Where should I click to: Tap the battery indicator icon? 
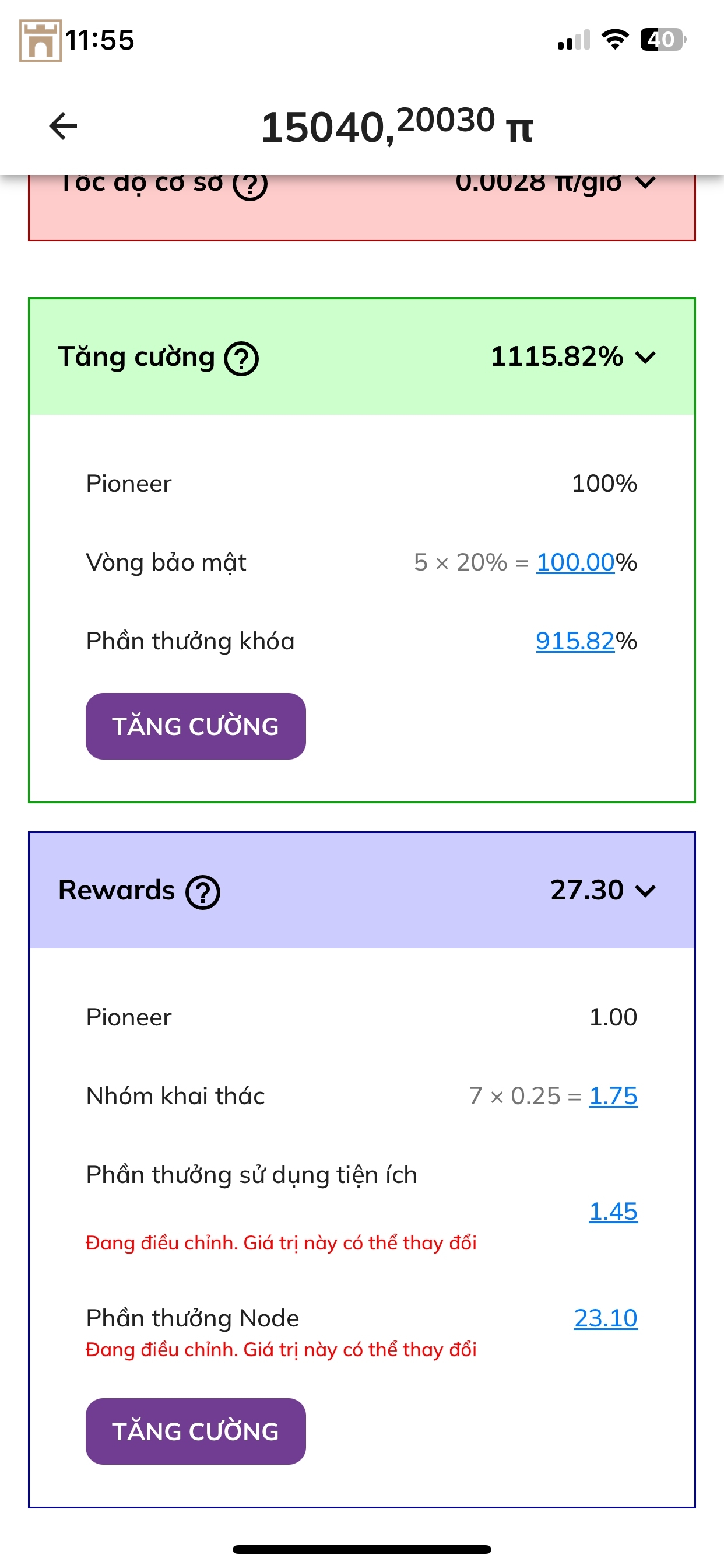click(x=663, y=40)
